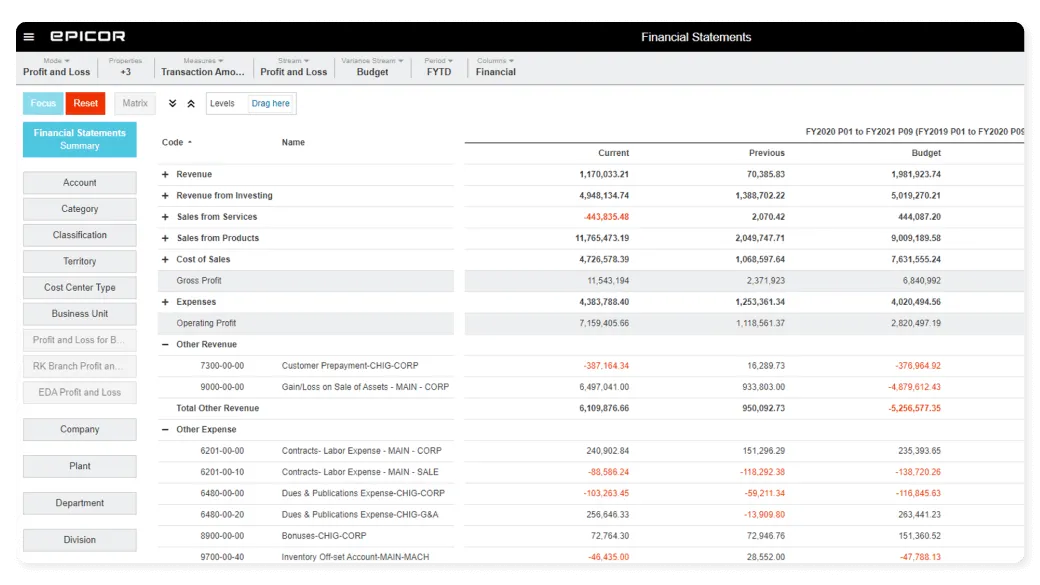This screenshot has width=1040, height=585.
Task: Click the Epicor logo
Action: 88,37
